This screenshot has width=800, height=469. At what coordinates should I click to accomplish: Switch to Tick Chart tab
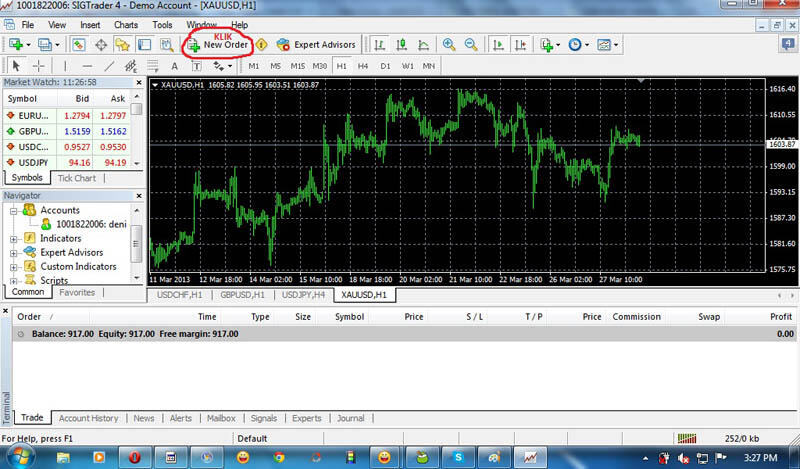[77, 178]
